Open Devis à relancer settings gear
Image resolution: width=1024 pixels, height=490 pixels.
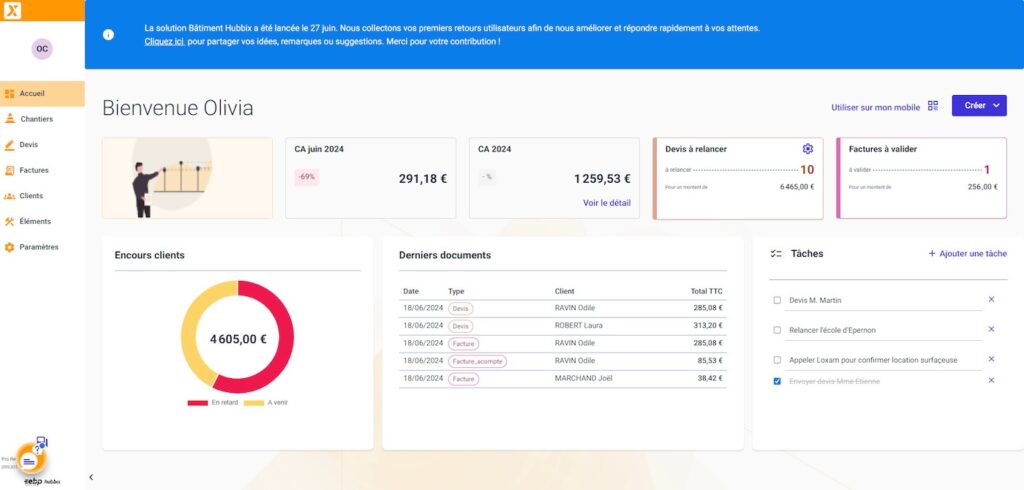point(807,149)
